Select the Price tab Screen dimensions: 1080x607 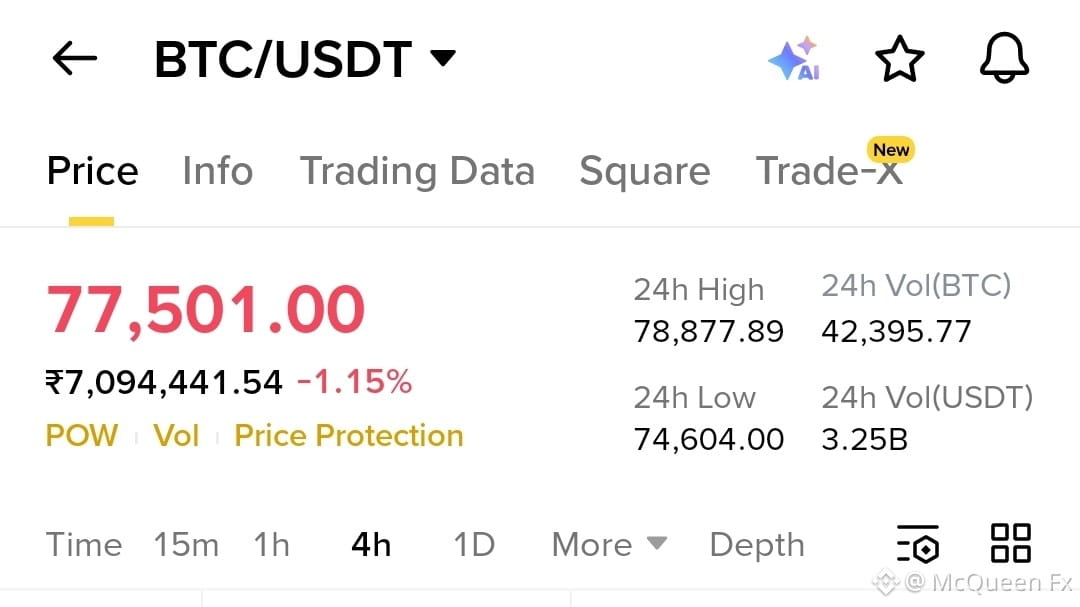[92, 171]
